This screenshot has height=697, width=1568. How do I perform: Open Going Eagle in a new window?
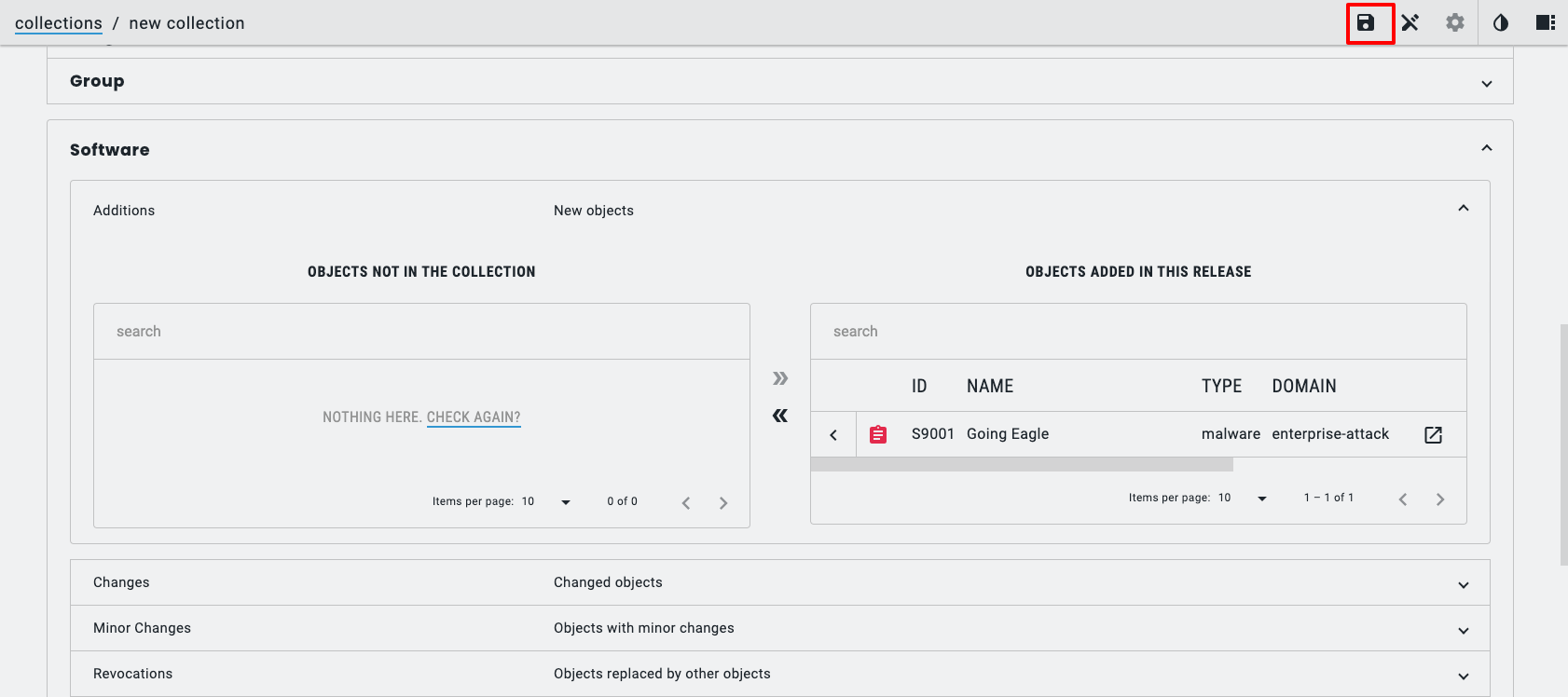coord(1433,435)
